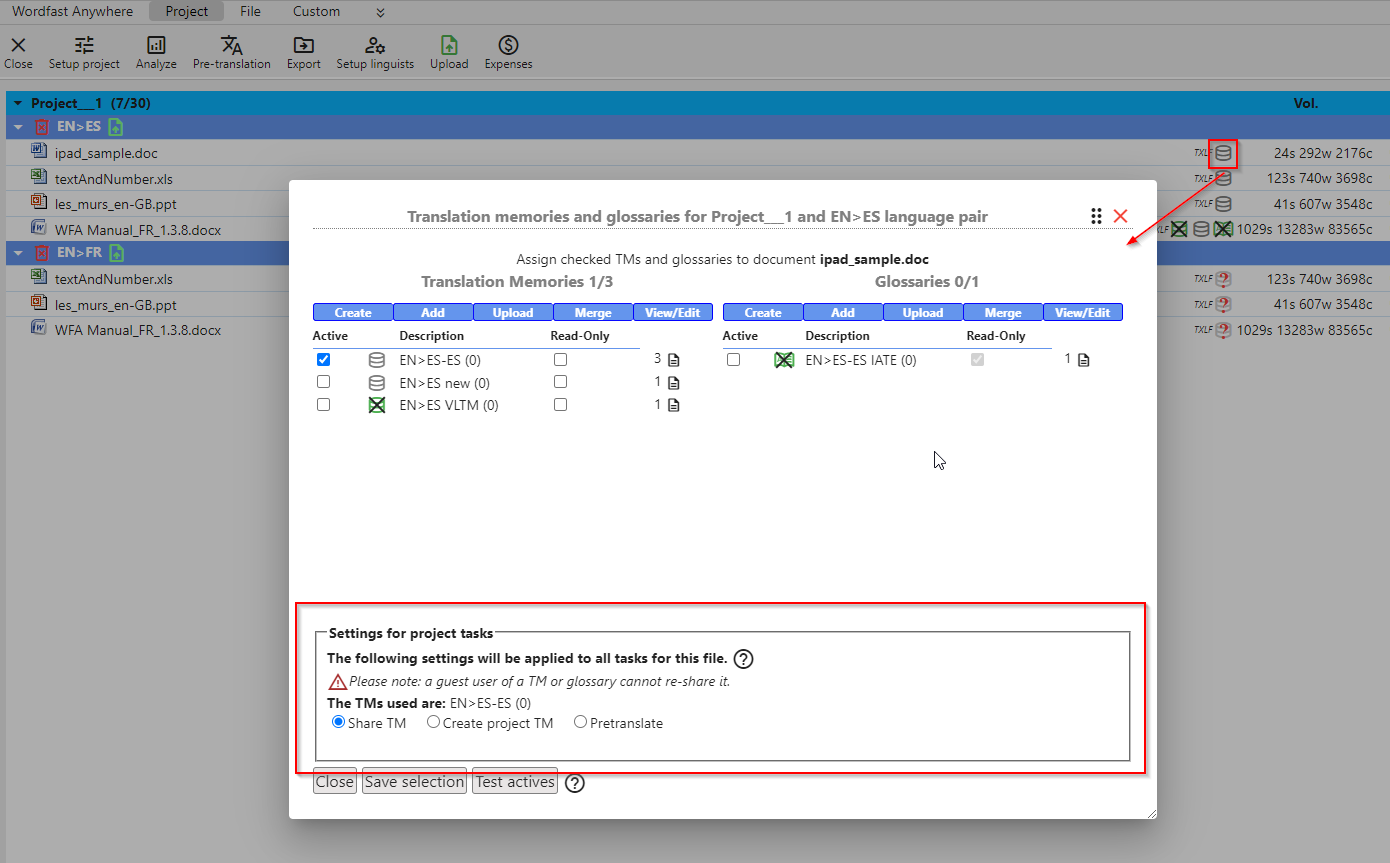Expand the double-chevron in the menu bar
This screenshot has height=863, width=1390.
point(380,12)
